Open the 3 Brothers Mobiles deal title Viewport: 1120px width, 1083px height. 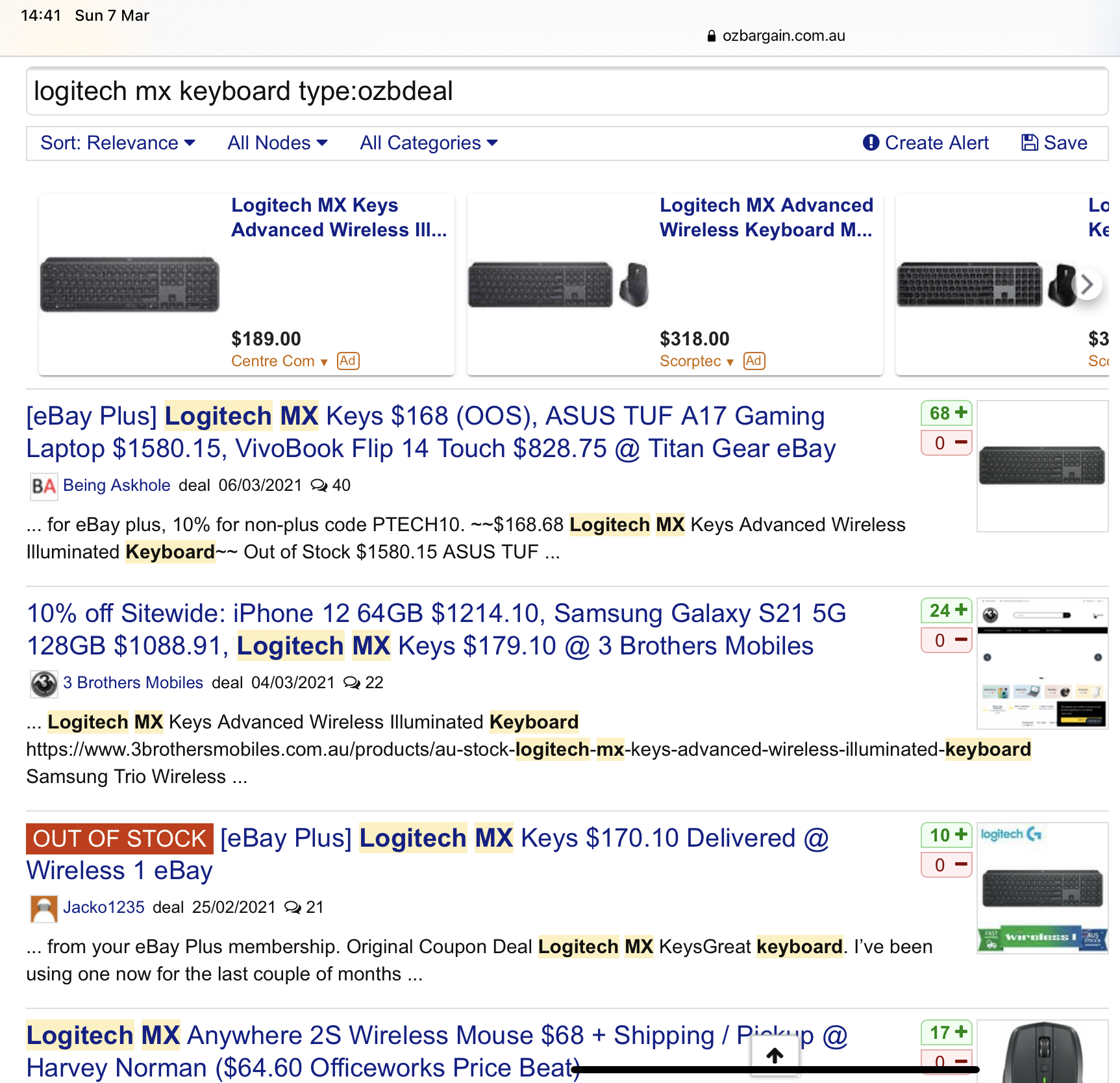pos(436,629)
